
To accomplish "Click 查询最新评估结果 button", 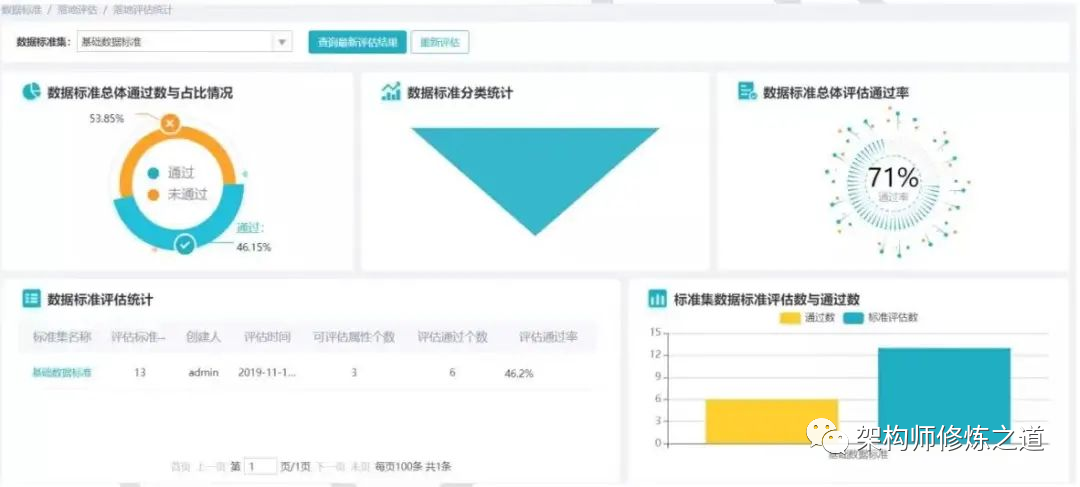I will (357, 42).
